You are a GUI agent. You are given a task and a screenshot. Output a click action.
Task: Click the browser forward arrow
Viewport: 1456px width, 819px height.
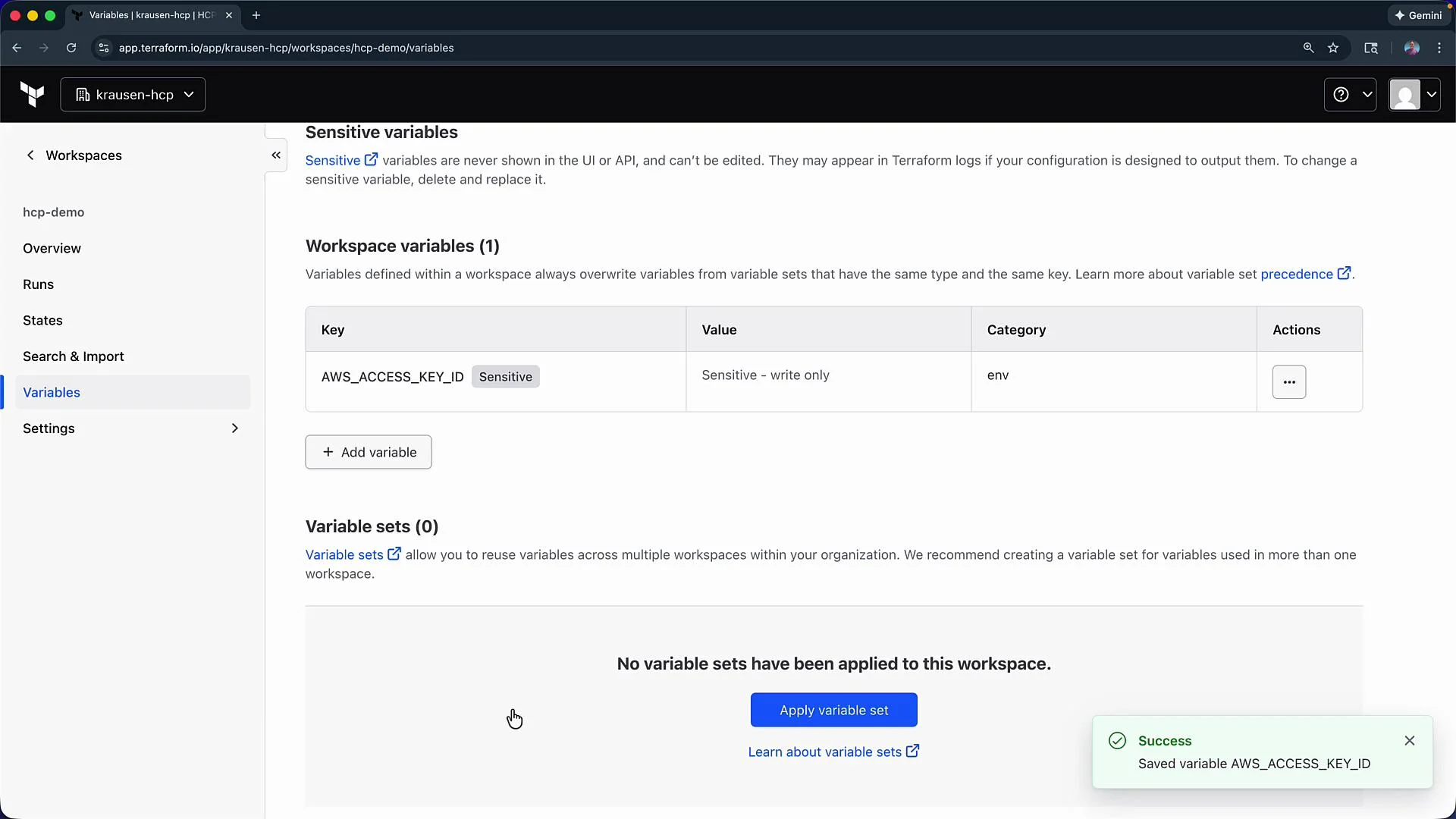point(44,48)
